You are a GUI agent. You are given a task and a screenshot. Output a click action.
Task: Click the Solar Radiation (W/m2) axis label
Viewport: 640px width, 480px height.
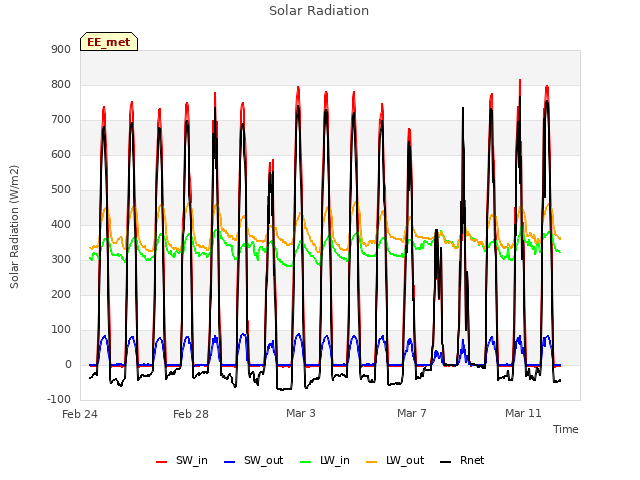tap(14, 227)
